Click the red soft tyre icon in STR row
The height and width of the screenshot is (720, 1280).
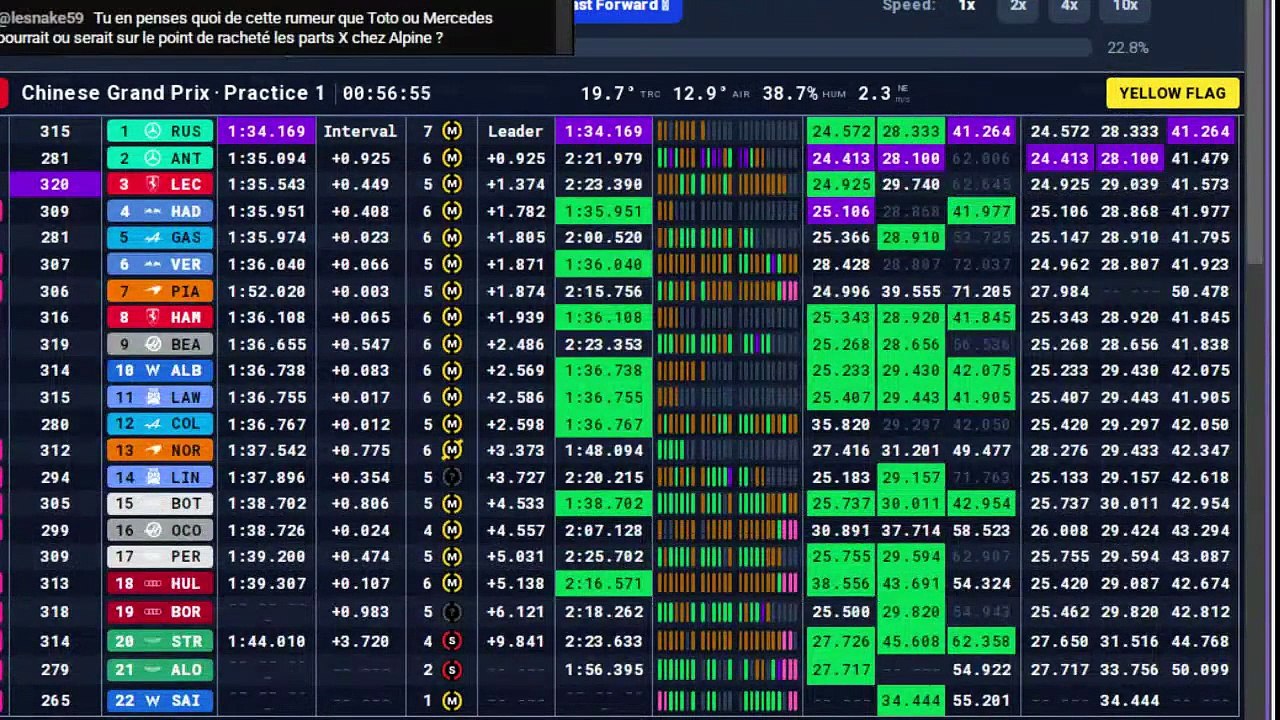(x=452, y=641)
